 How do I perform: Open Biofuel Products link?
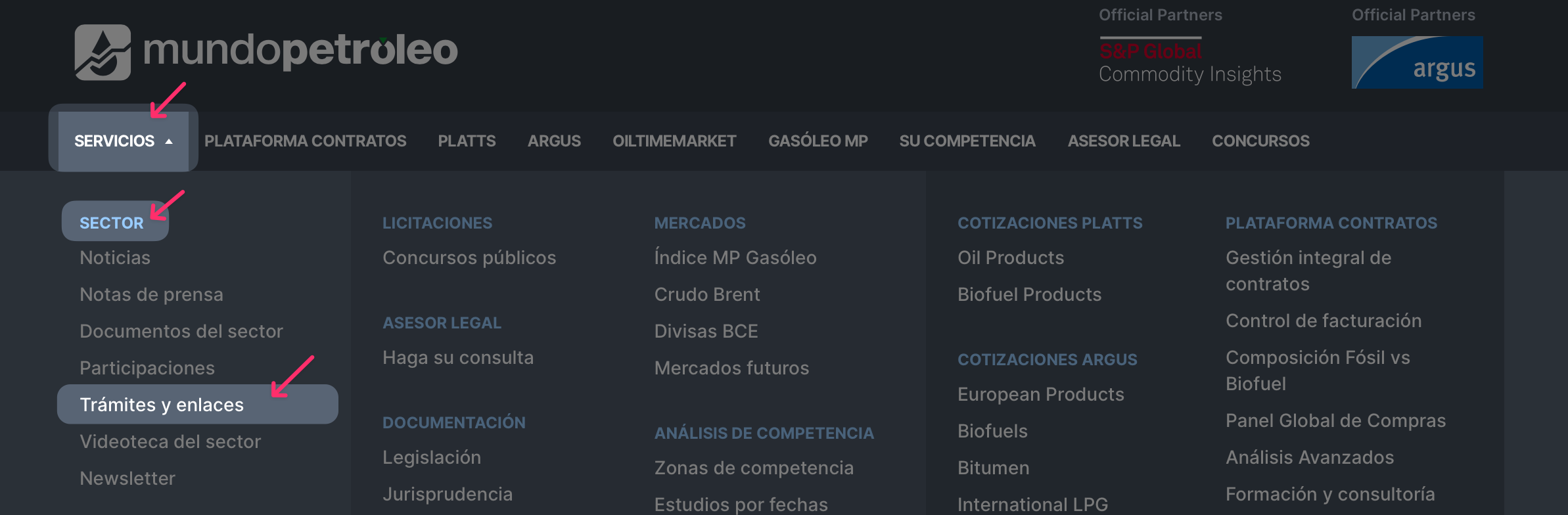pyautogui.click(x=1029, y=294)
